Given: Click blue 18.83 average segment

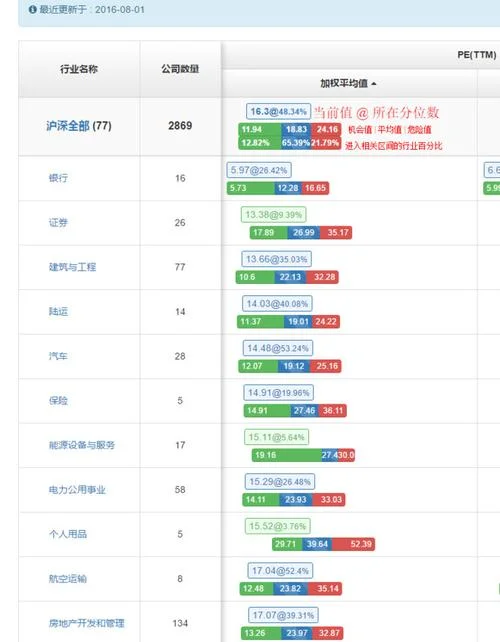Looking at the screenshot, I should click(x=296, y=130).
